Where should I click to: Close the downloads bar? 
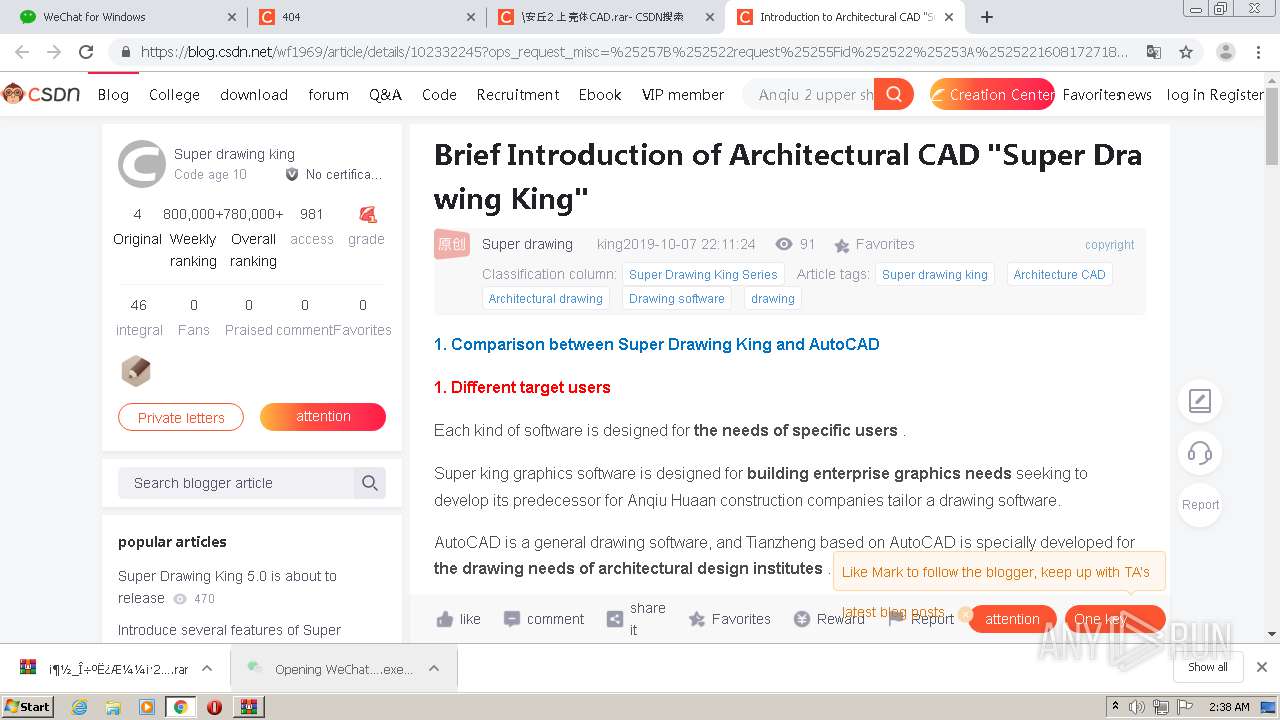(x=1262, y=667)
